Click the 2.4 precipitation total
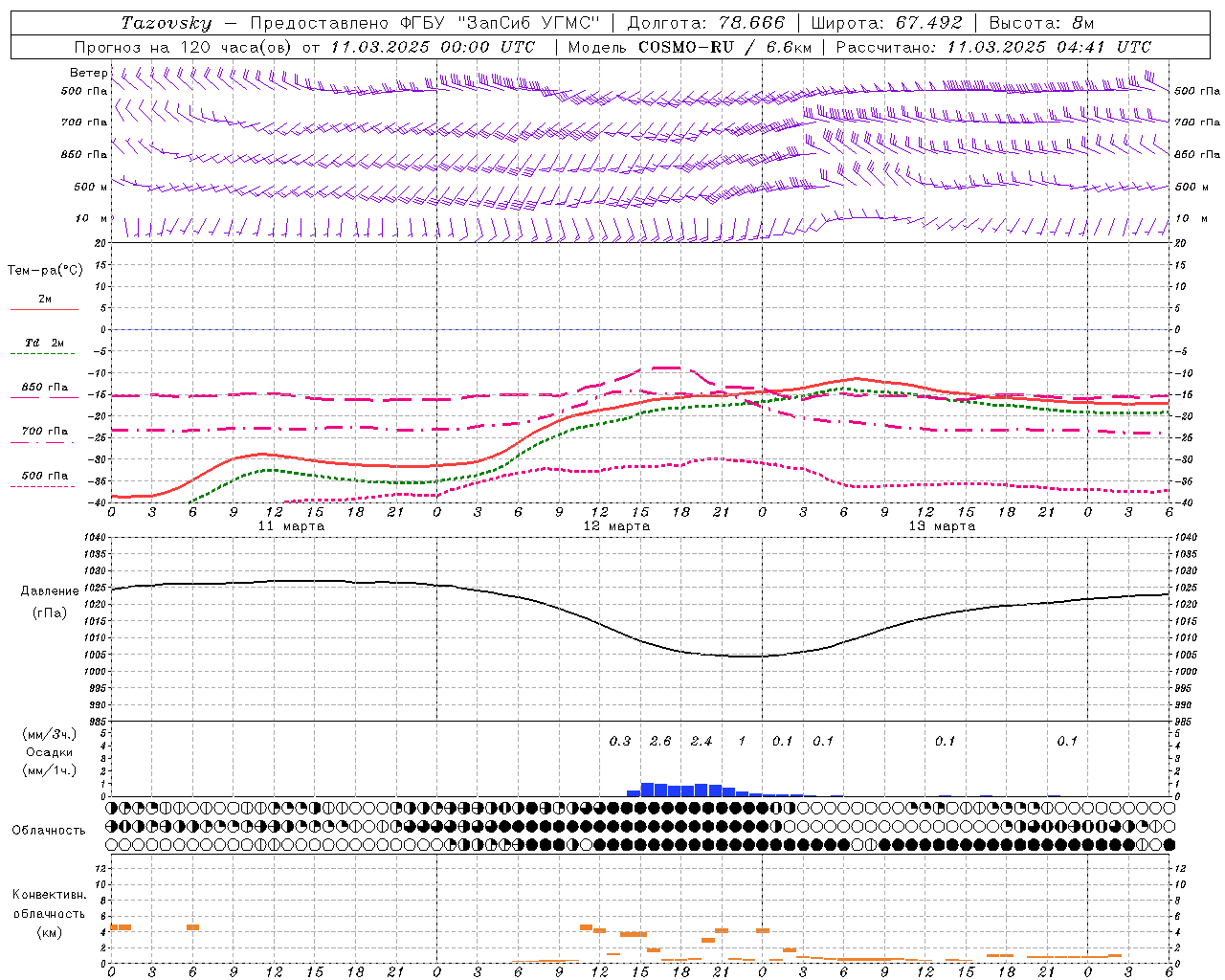Screen dimensions: 1225x980 (x=702, y=741)
